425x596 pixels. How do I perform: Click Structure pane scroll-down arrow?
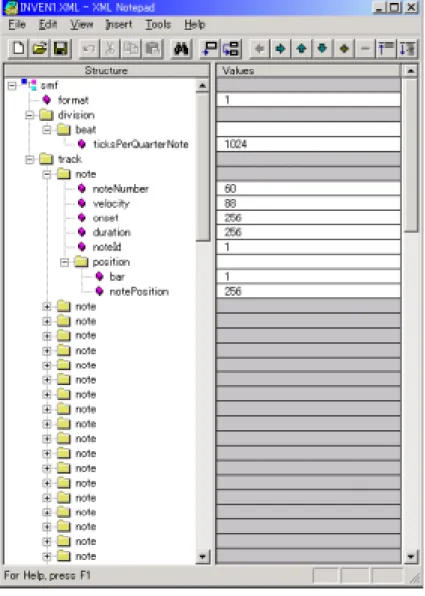(x=203, y=557)
